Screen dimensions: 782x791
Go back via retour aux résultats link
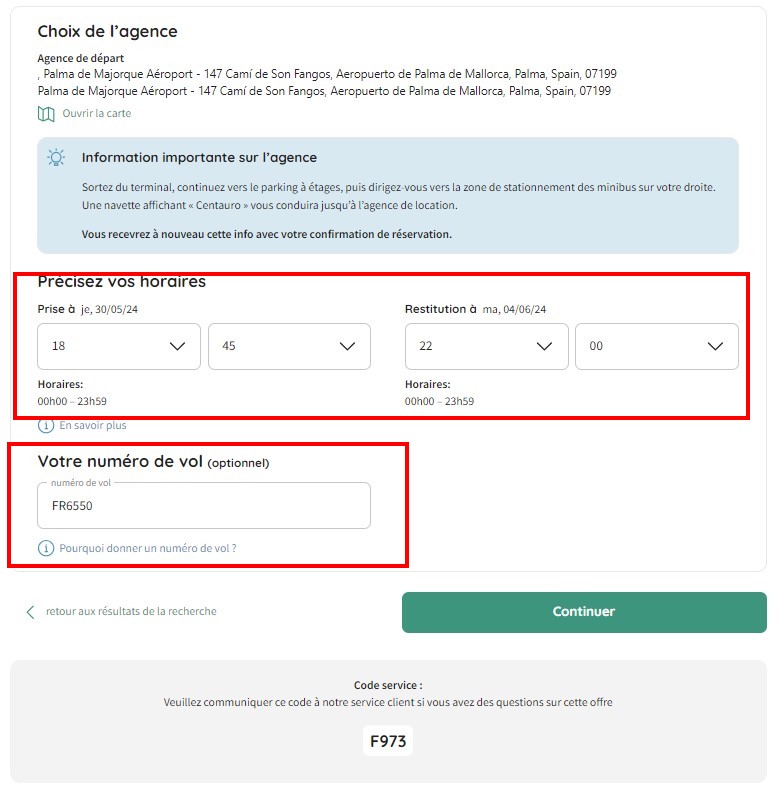point(131,611)
